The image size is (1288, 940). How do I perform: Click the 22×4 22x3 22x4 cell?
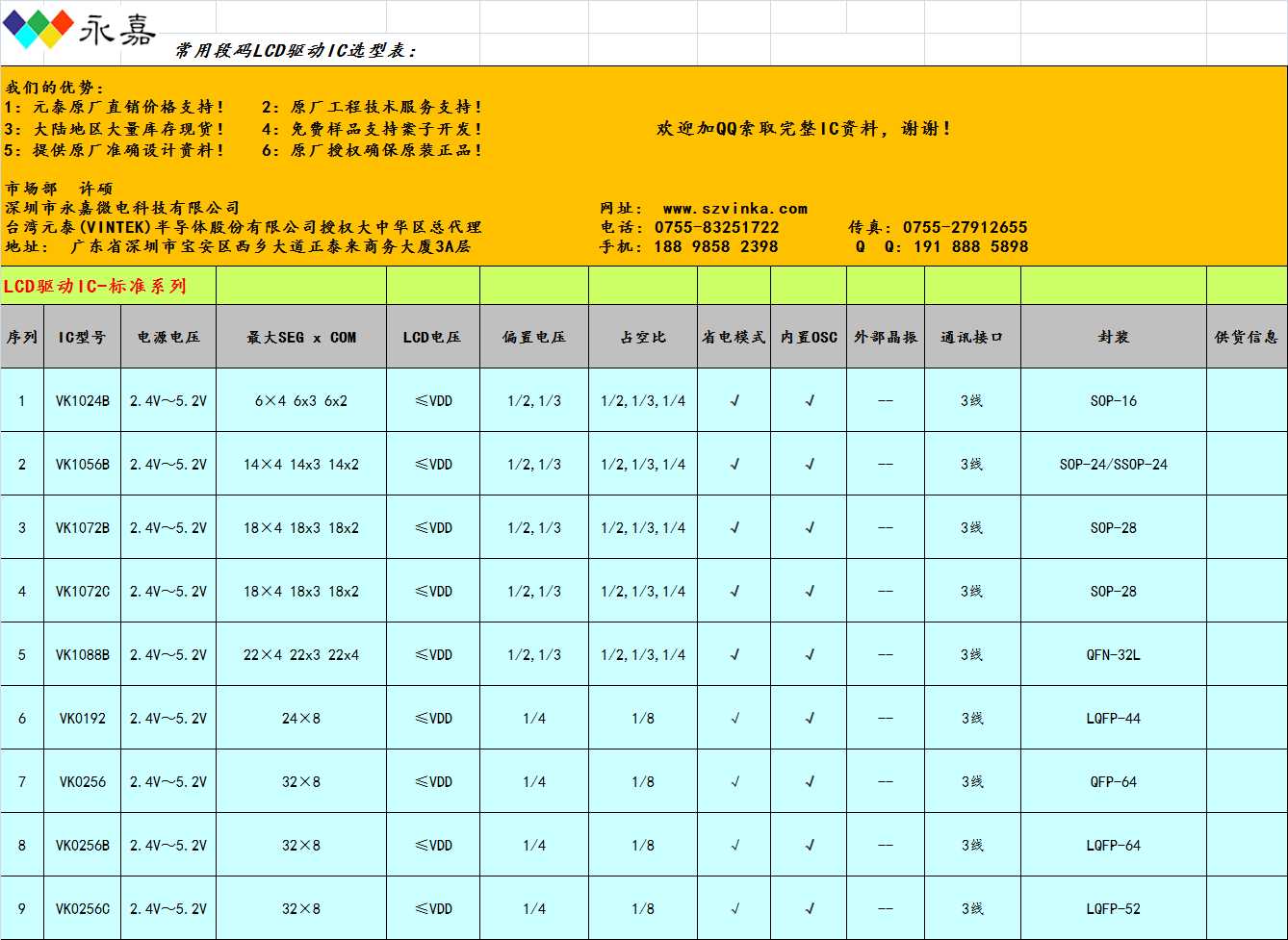[x=301, y=654]
